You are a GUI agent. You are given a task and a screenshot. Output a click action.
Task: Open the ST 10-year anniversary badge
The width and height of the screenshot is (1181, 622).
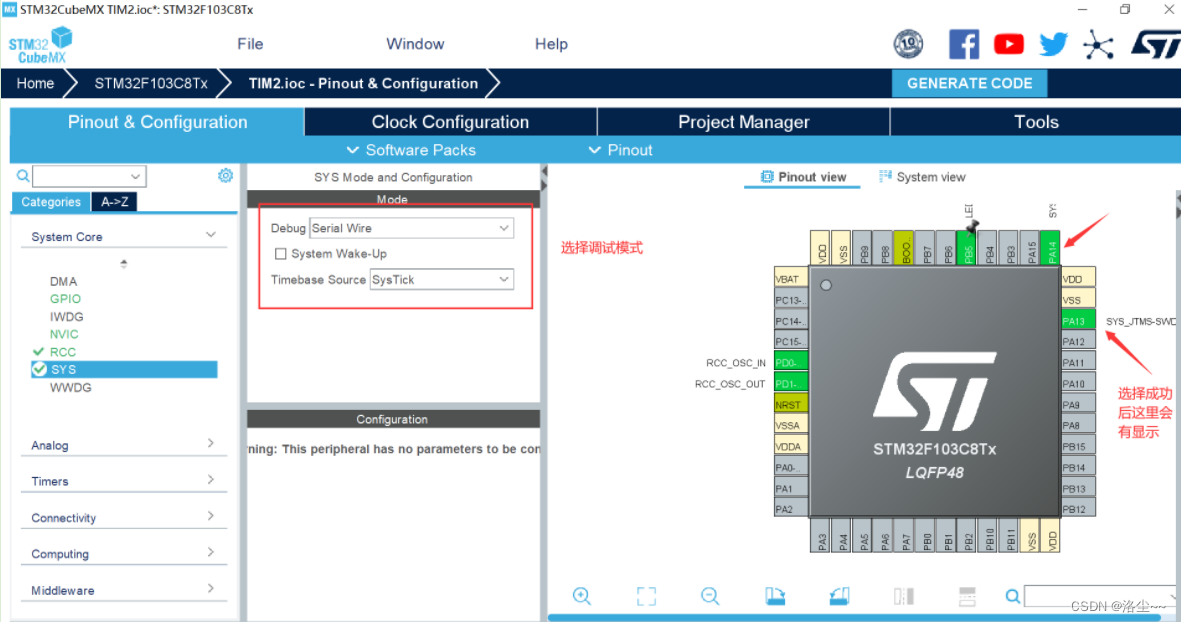(x=908, y=44)
